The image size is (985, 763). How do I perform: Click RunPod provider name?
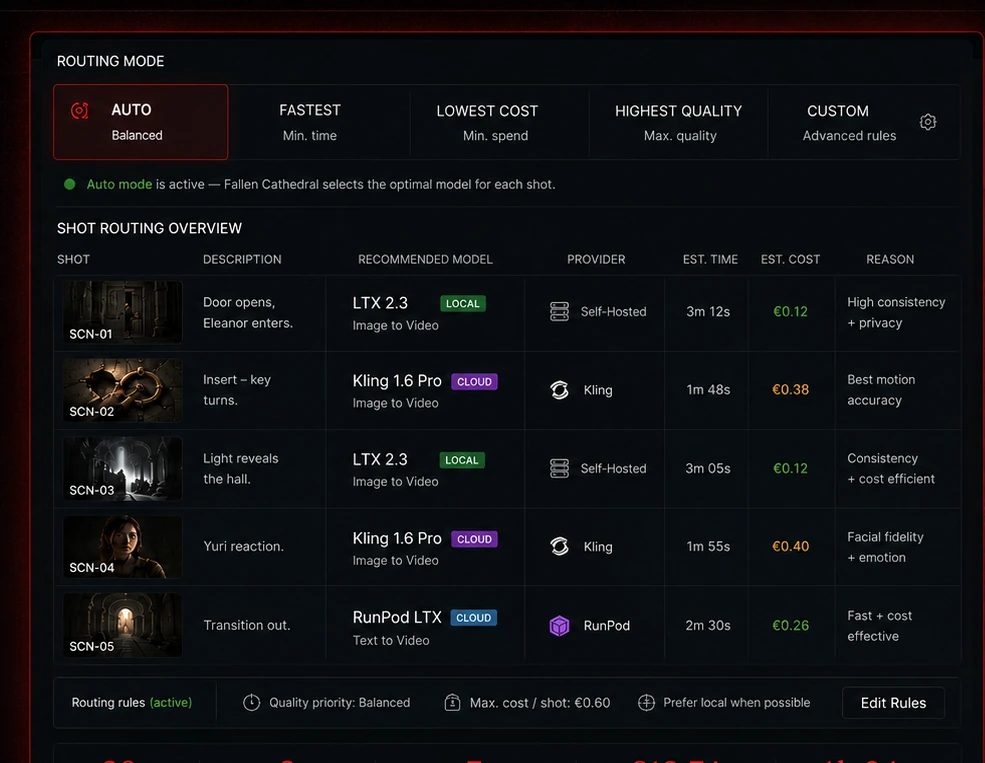606,625
